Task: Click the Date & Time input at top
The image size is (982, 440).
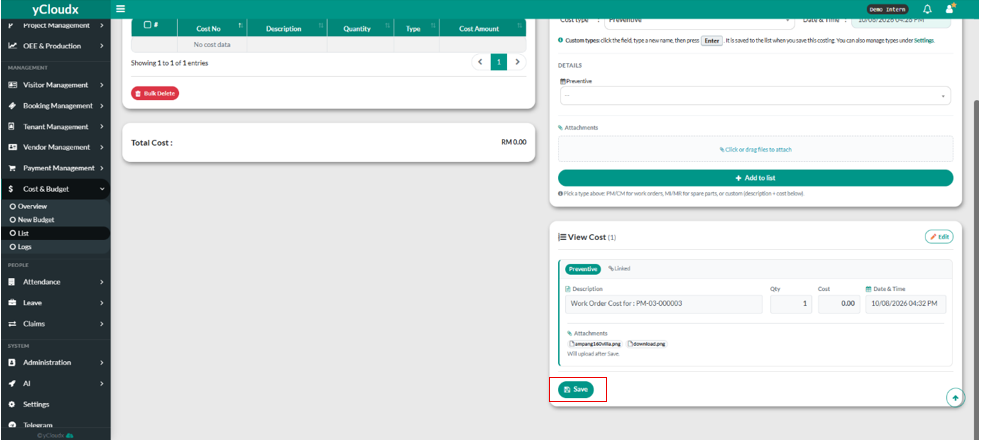Action: (901, 21)
